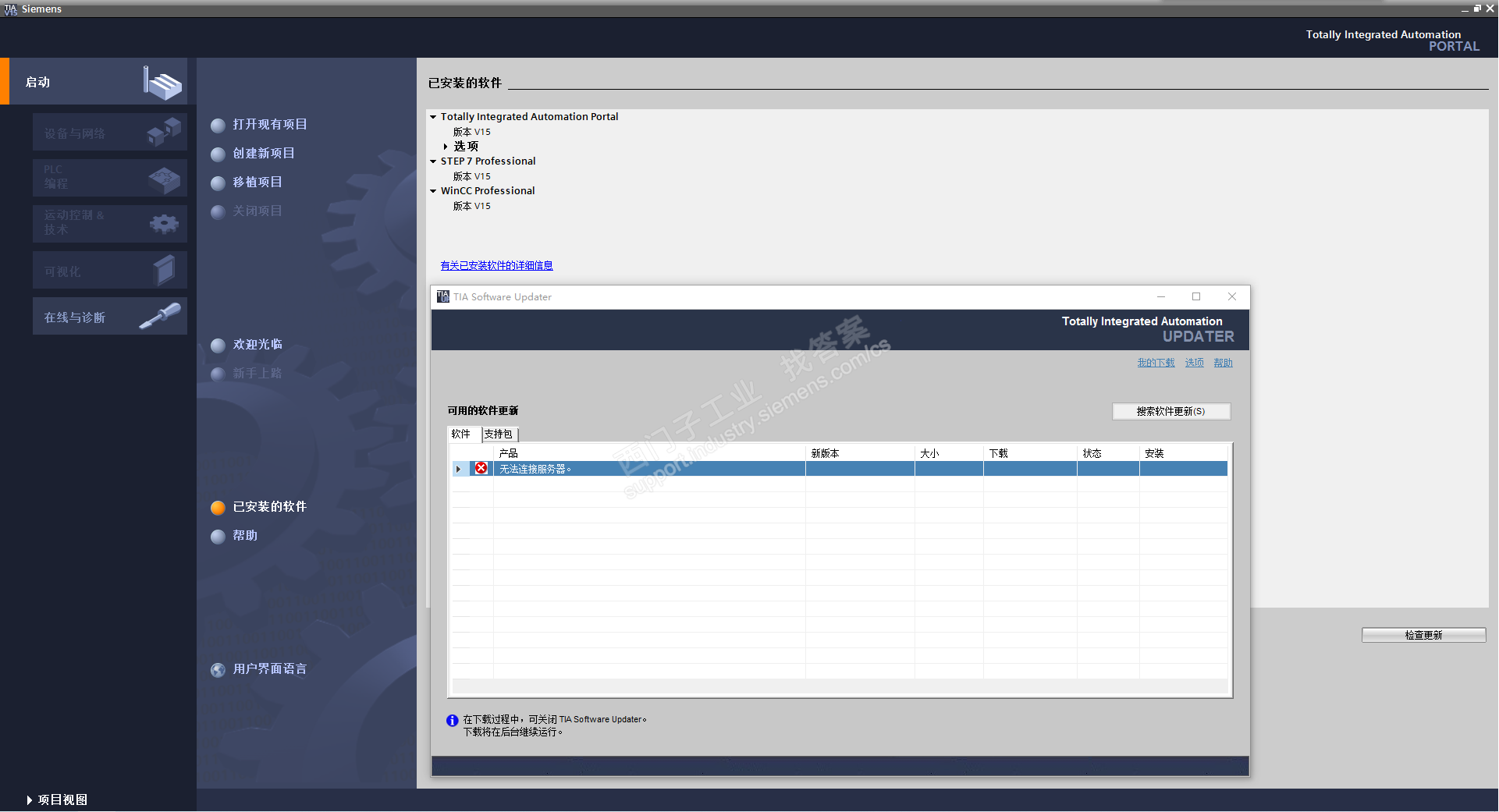1499x812 pixels.
Task: Open the 选项 link in Updater
Action: pos(1195,363)
